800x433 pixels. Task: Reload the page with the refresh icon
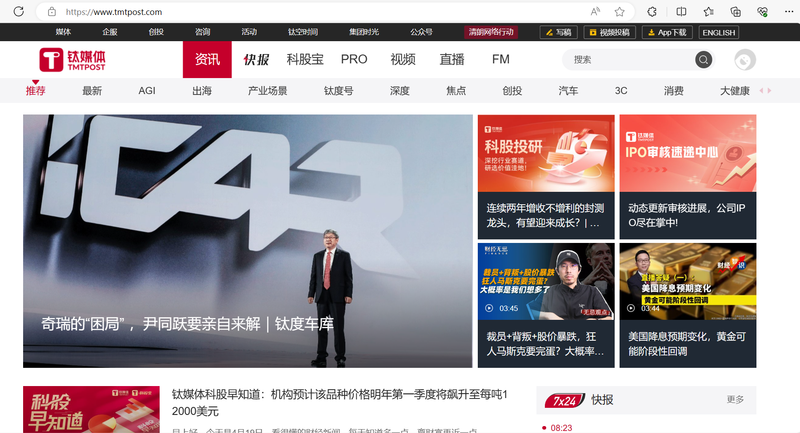coord(19,11)
